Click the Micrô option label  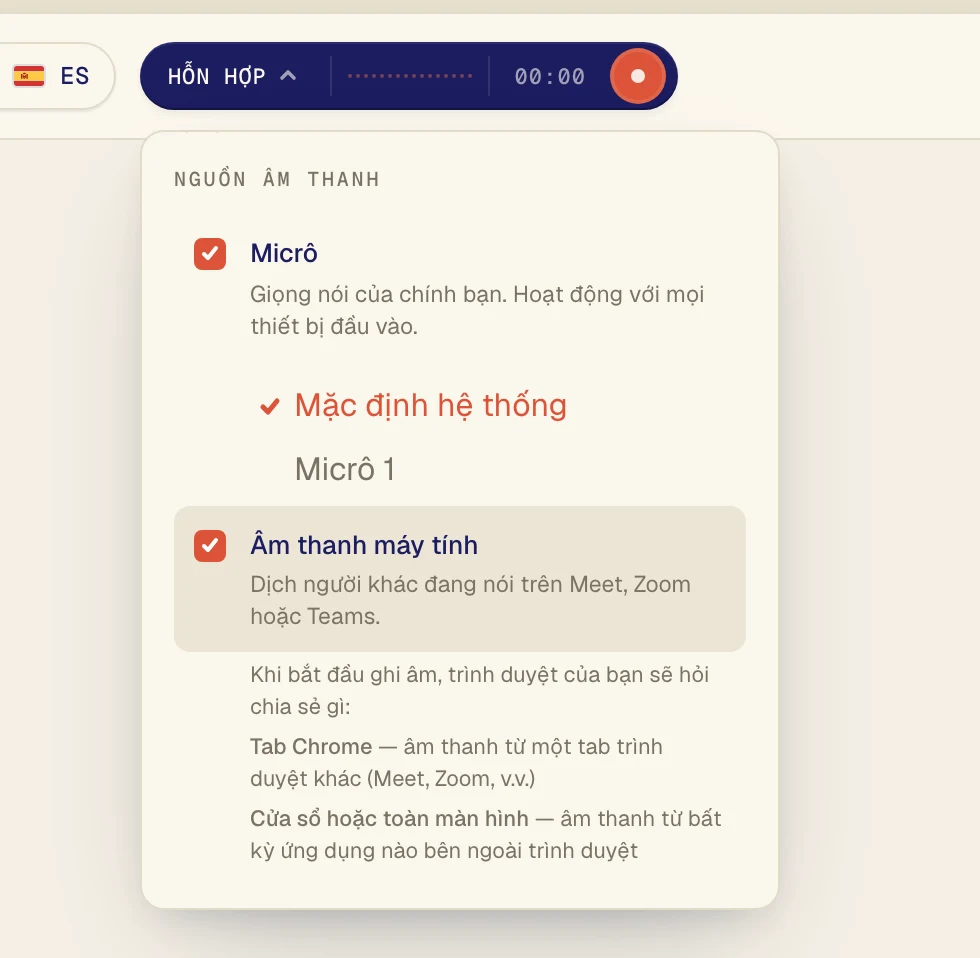click(x=284, y=253)
